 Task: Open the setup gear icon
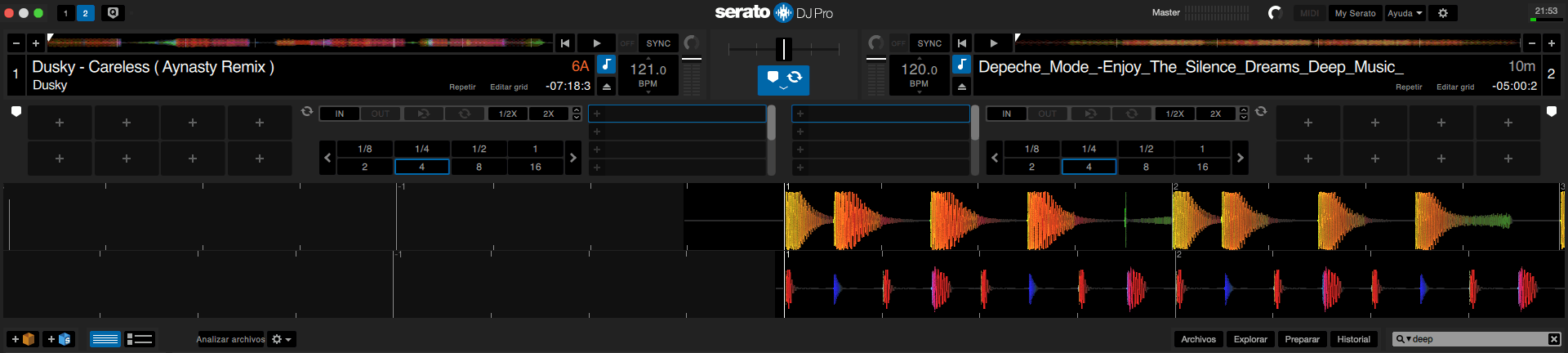point(1443,13)
